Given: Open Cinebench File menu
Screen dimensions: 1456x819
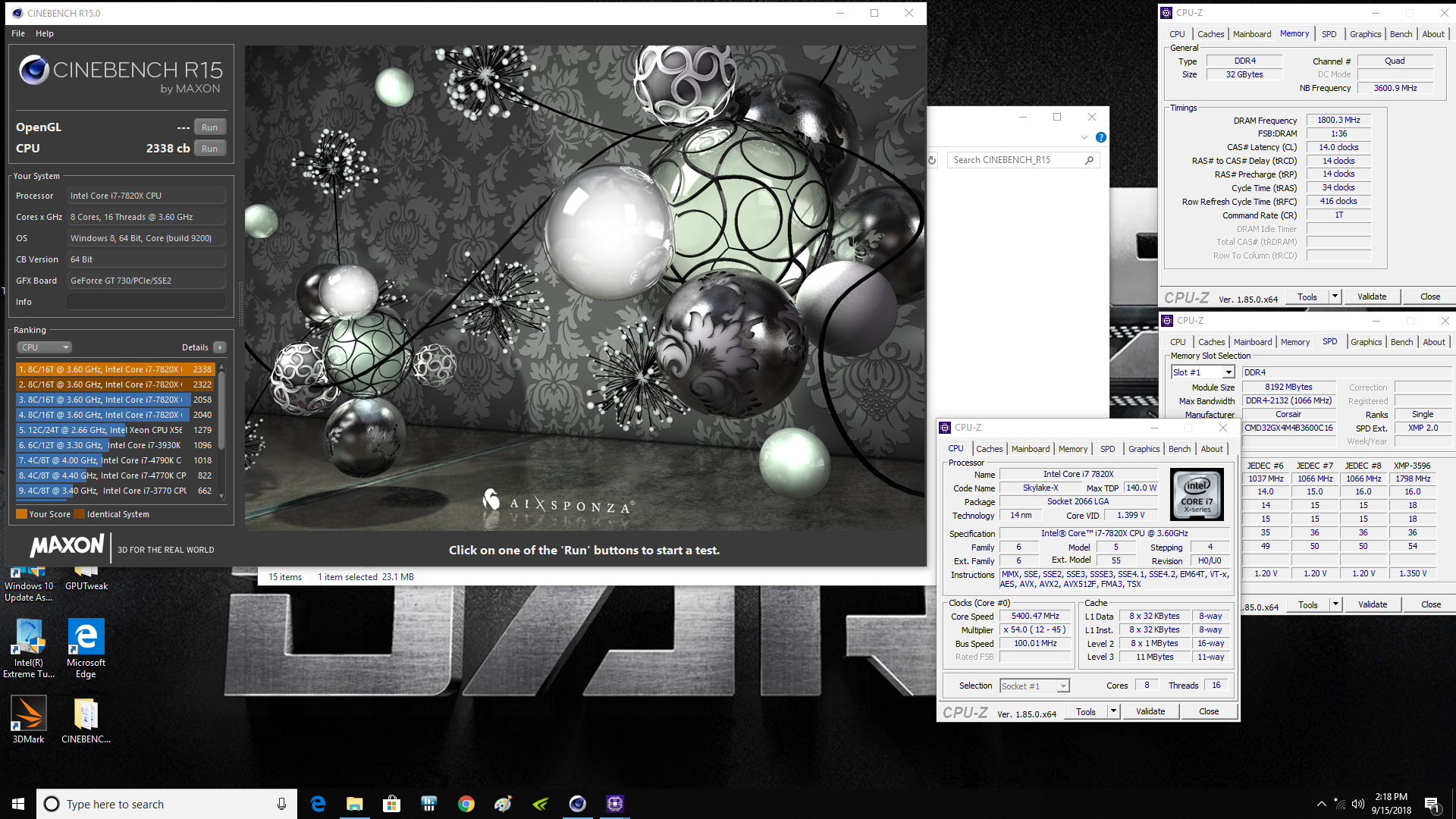Looking at the screenshot, I should [18, 33].
